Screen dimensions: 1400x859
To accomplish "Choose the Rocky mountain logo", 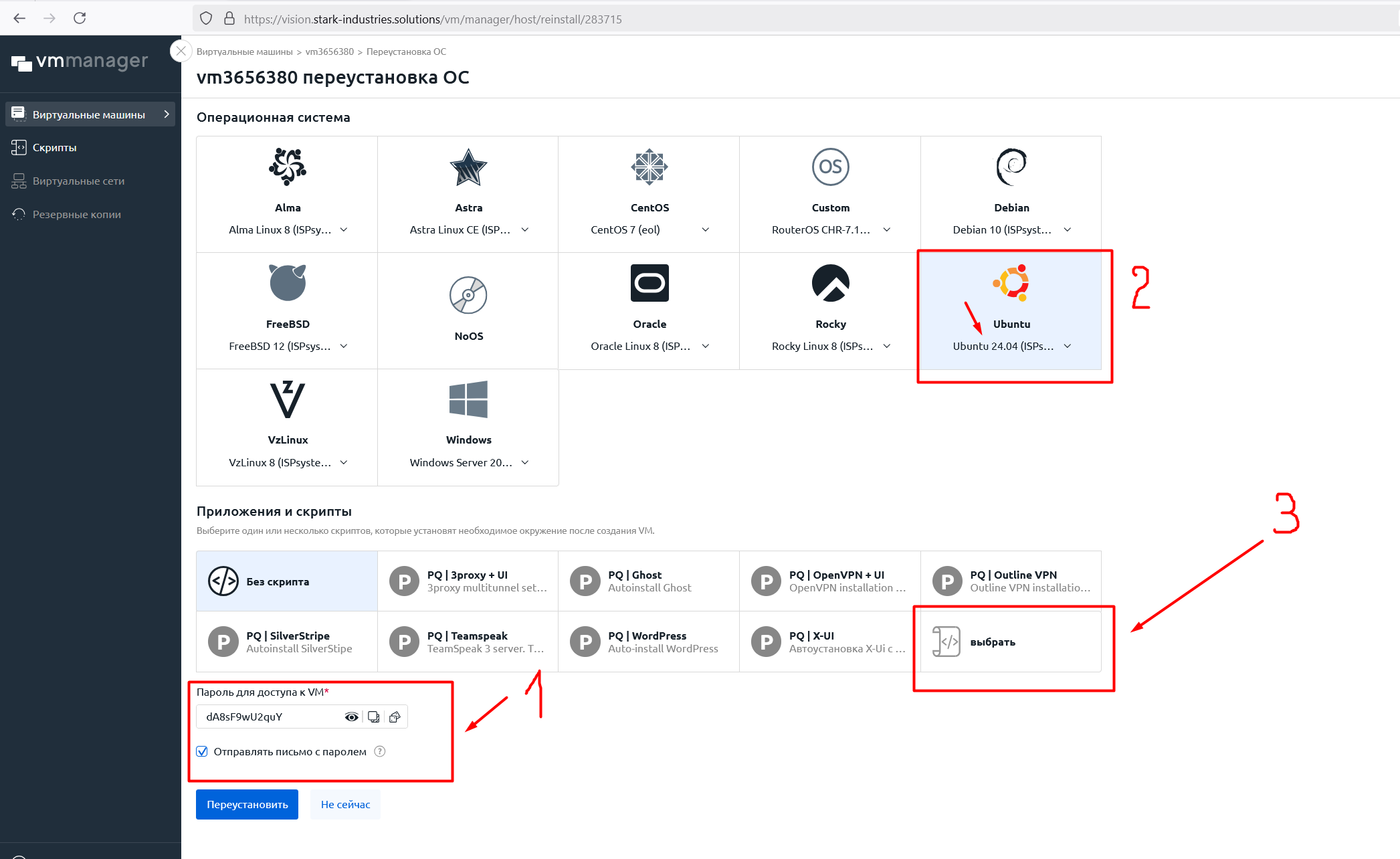I will click(x=830, y=282).
